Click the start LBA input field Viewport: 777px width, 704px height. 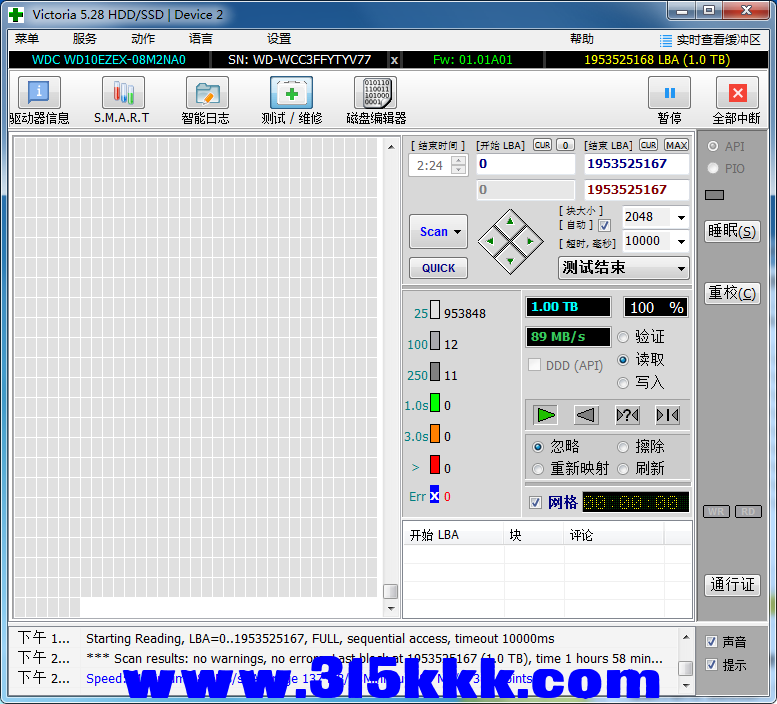[525, 164]
